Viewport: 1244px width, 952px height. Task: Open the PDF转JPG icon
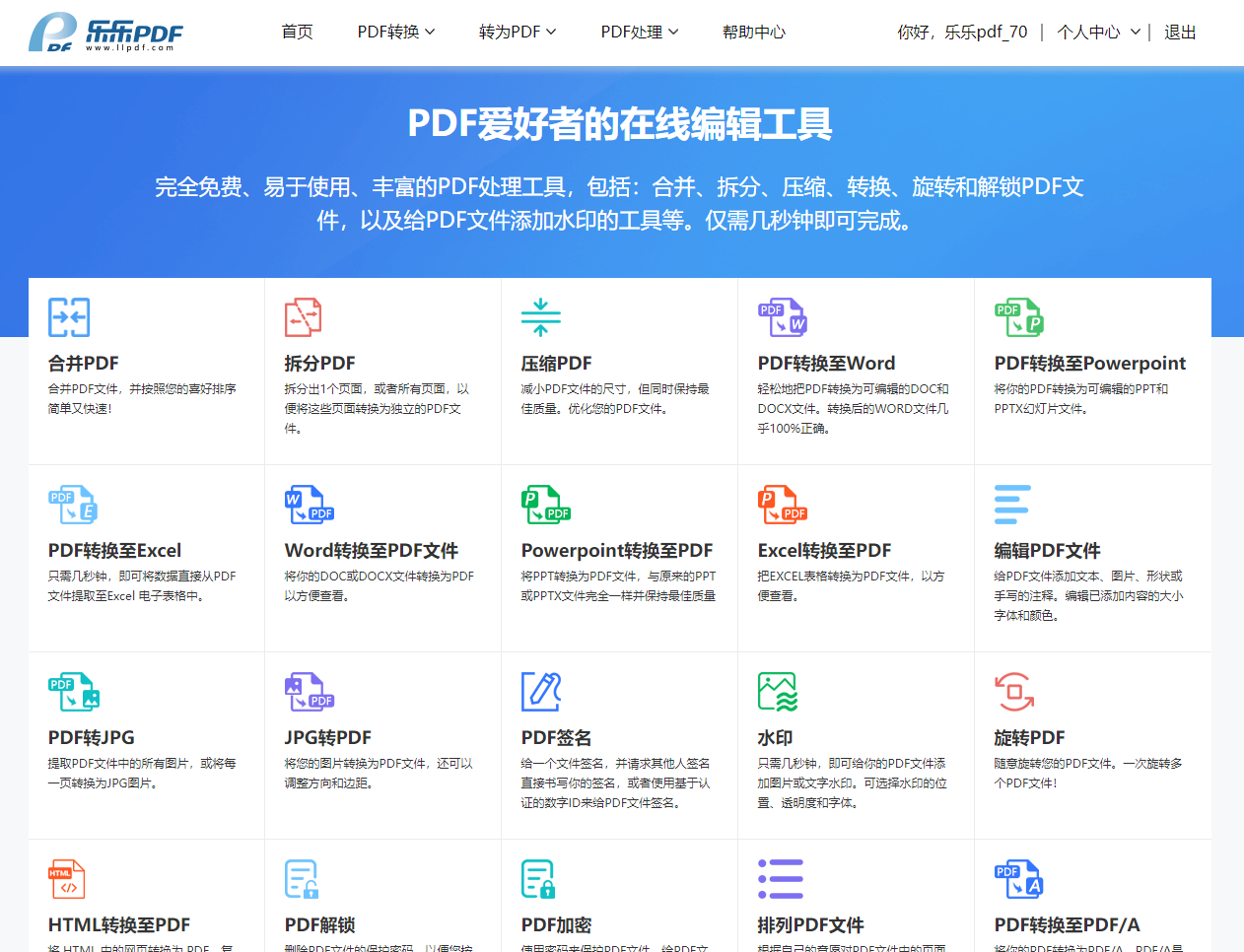pos(74,692)
